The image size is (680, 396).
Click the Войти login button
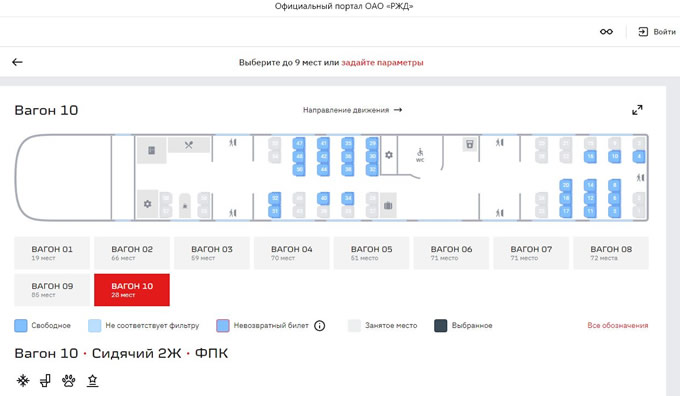[x=657, y=32]
